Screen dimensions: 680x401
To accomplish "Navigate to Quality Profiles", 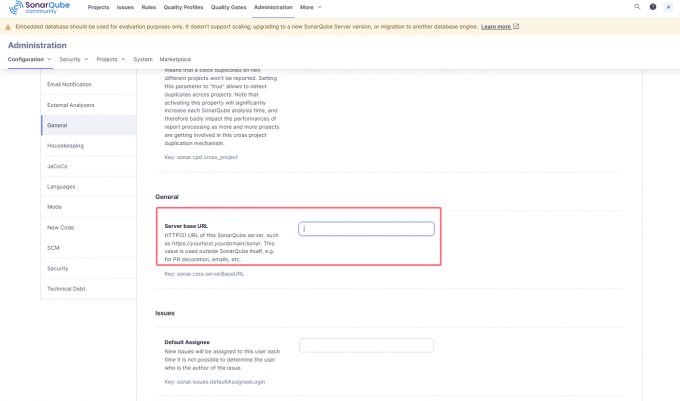I will tap(183, 7).
